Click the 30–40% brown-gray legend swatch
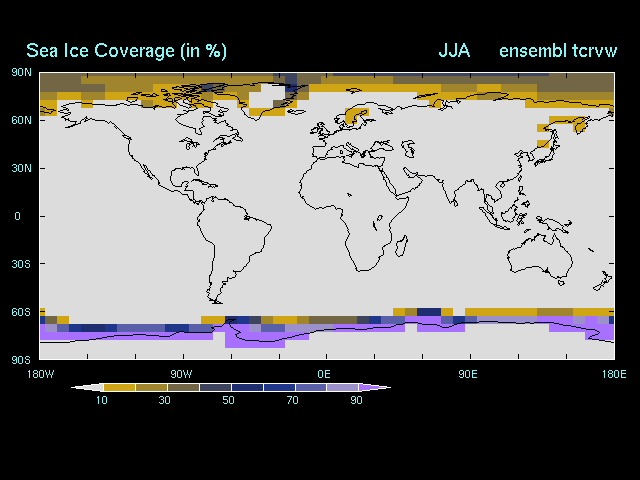The image size is (640, 480). [183, 387]
